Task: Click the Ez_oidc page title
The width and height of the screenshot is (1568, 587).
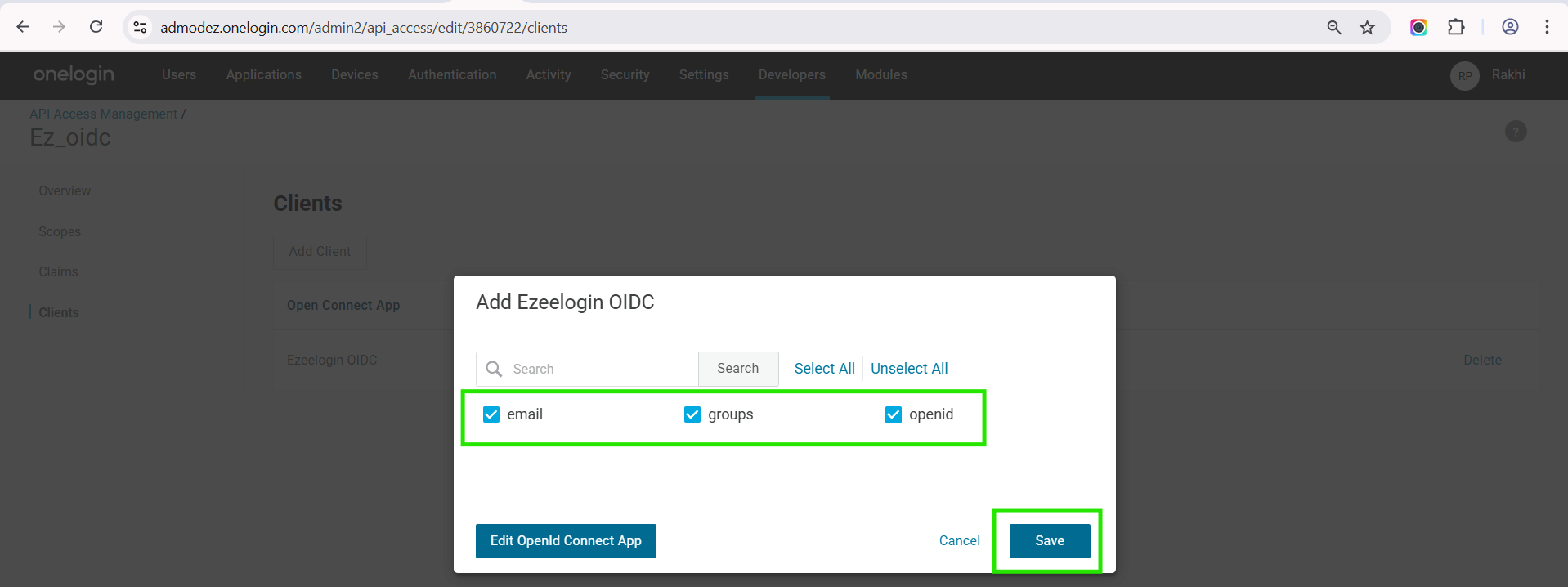Action: pos(70,137)
